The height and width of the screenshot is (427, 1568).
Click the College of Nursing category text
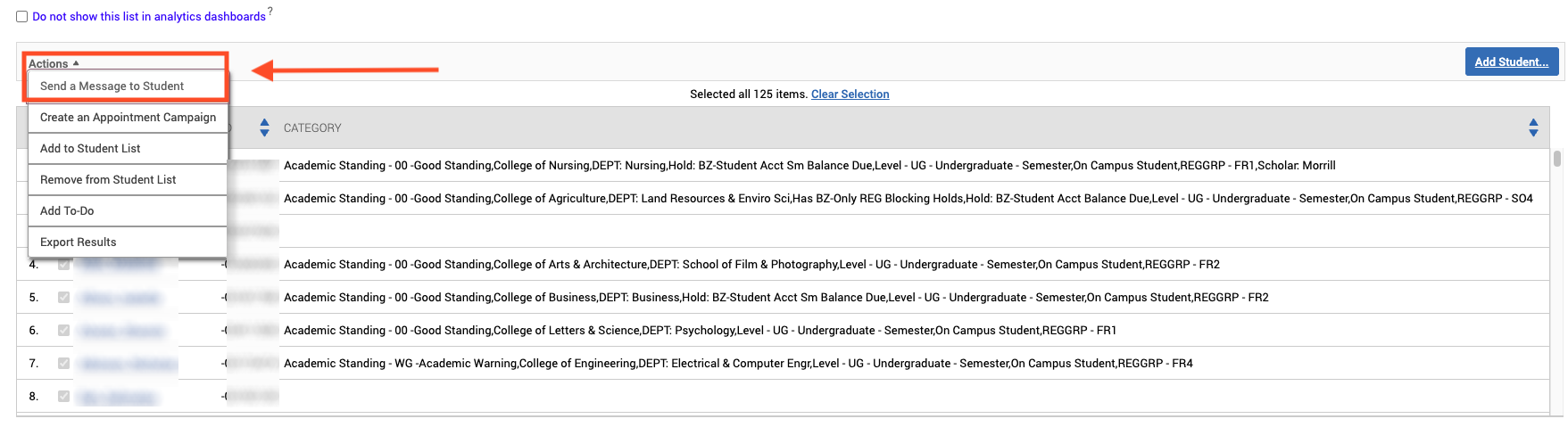[809, 166]
